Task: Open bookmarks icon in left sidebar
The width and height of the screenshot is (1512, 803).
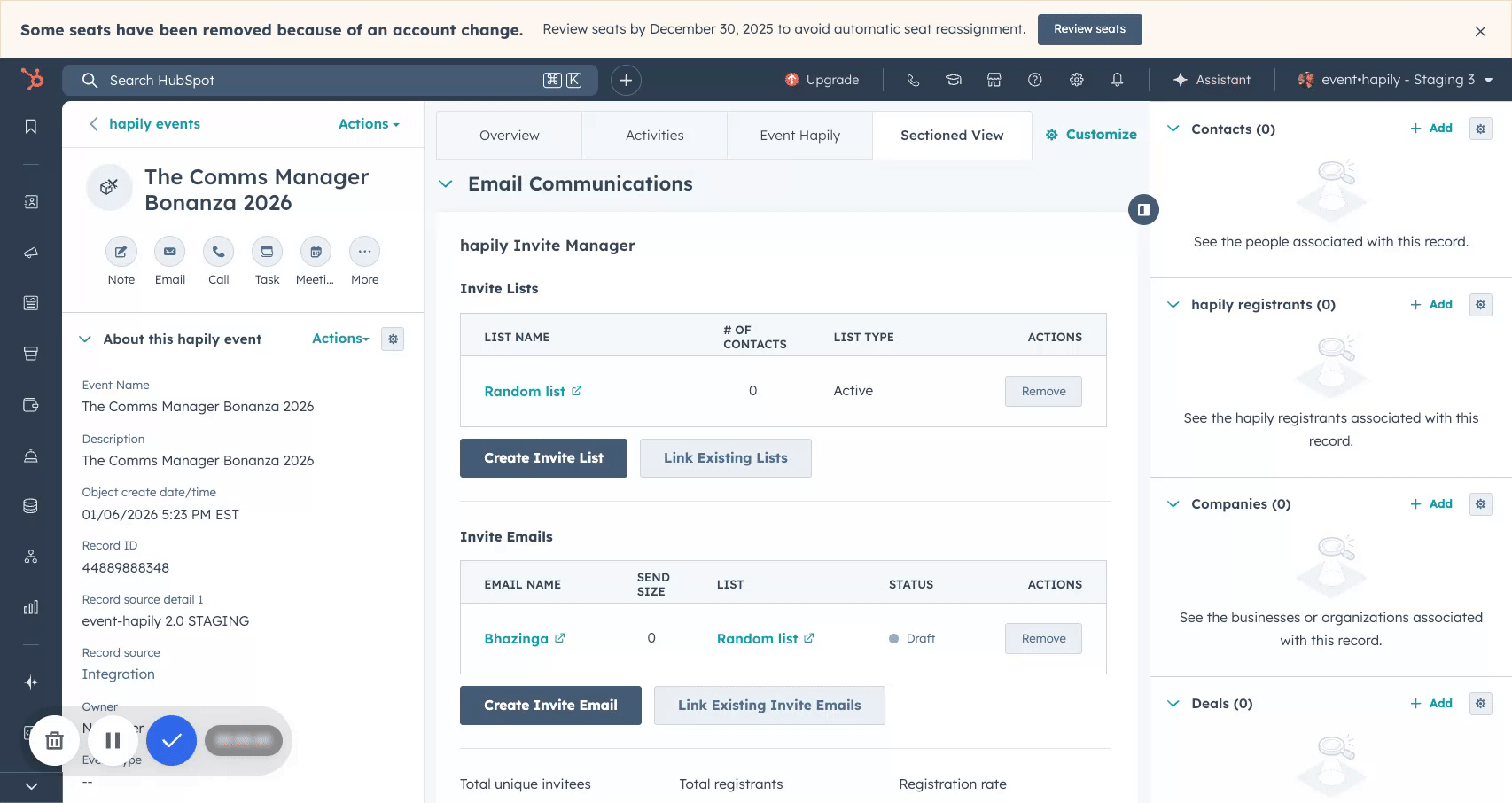Action: tap(31, 127)
